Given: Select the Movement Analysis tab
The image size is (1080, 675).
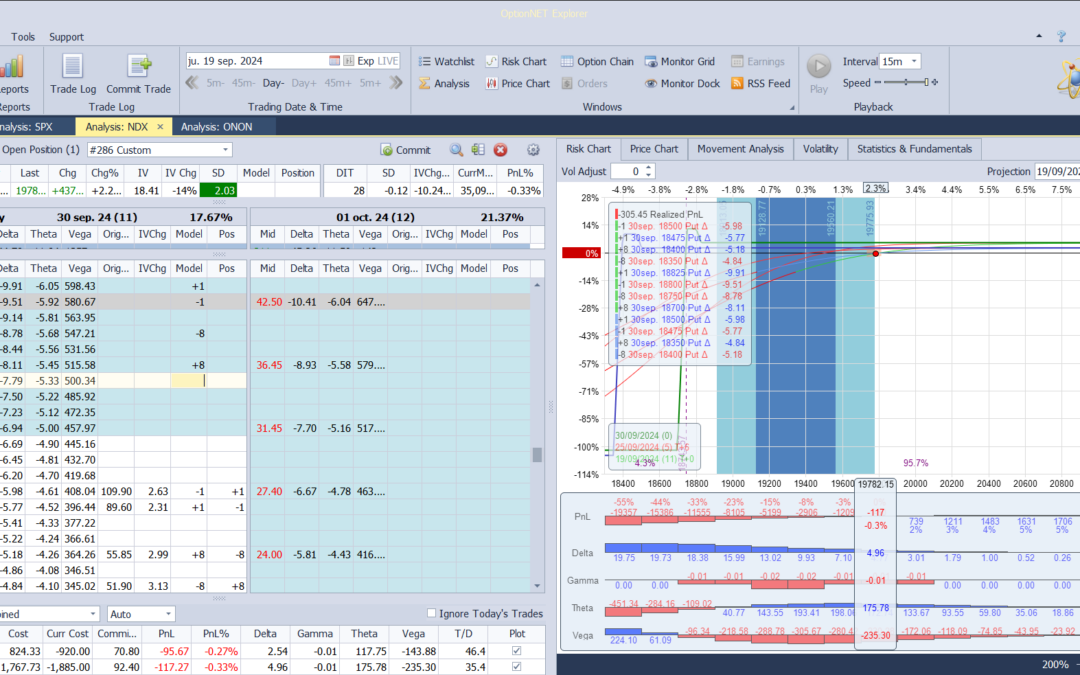Looking at the screenshot, I should point(740,149).
